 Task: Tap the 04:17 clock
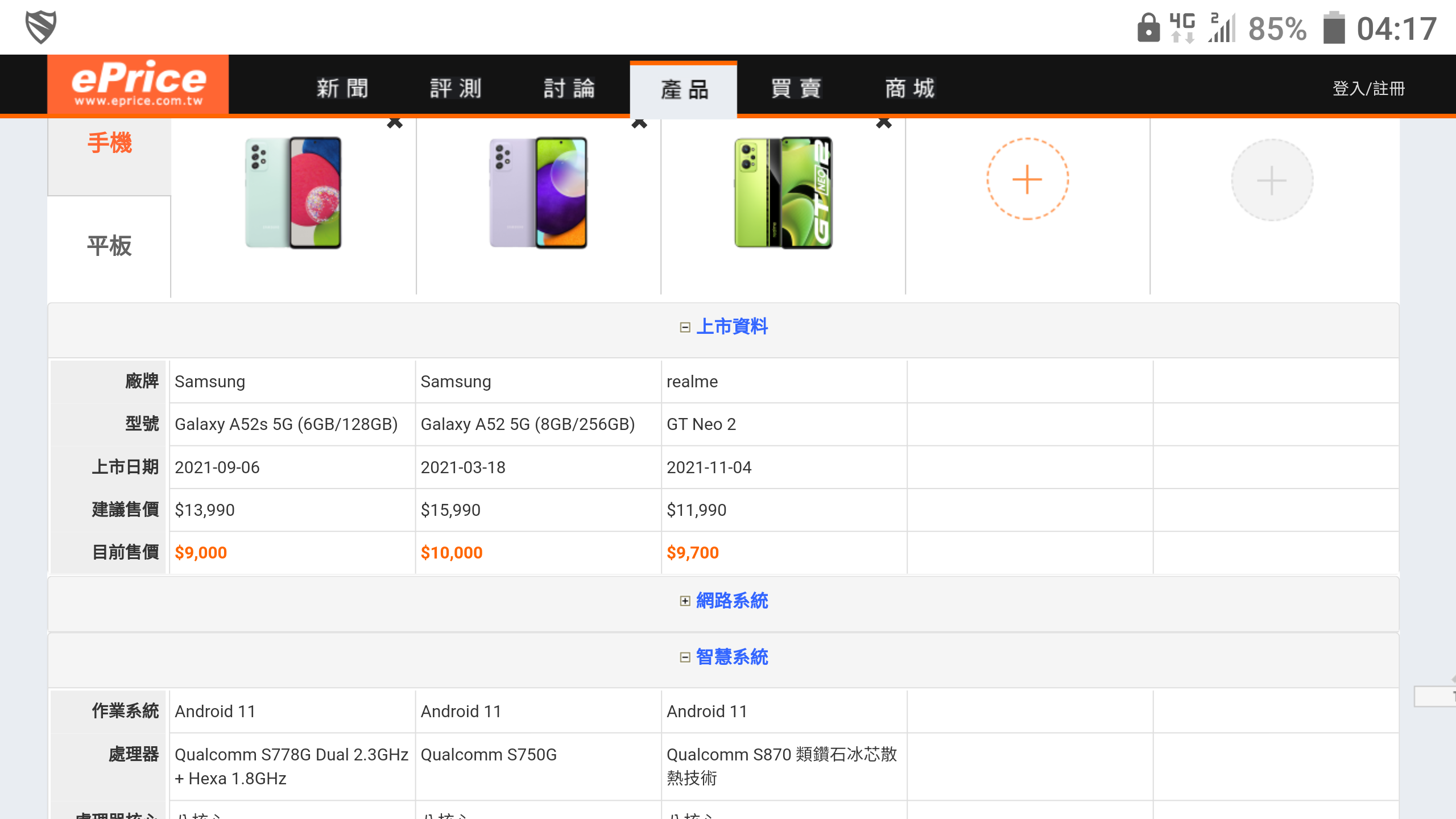pyautogui.click(x=1397, y=28)
